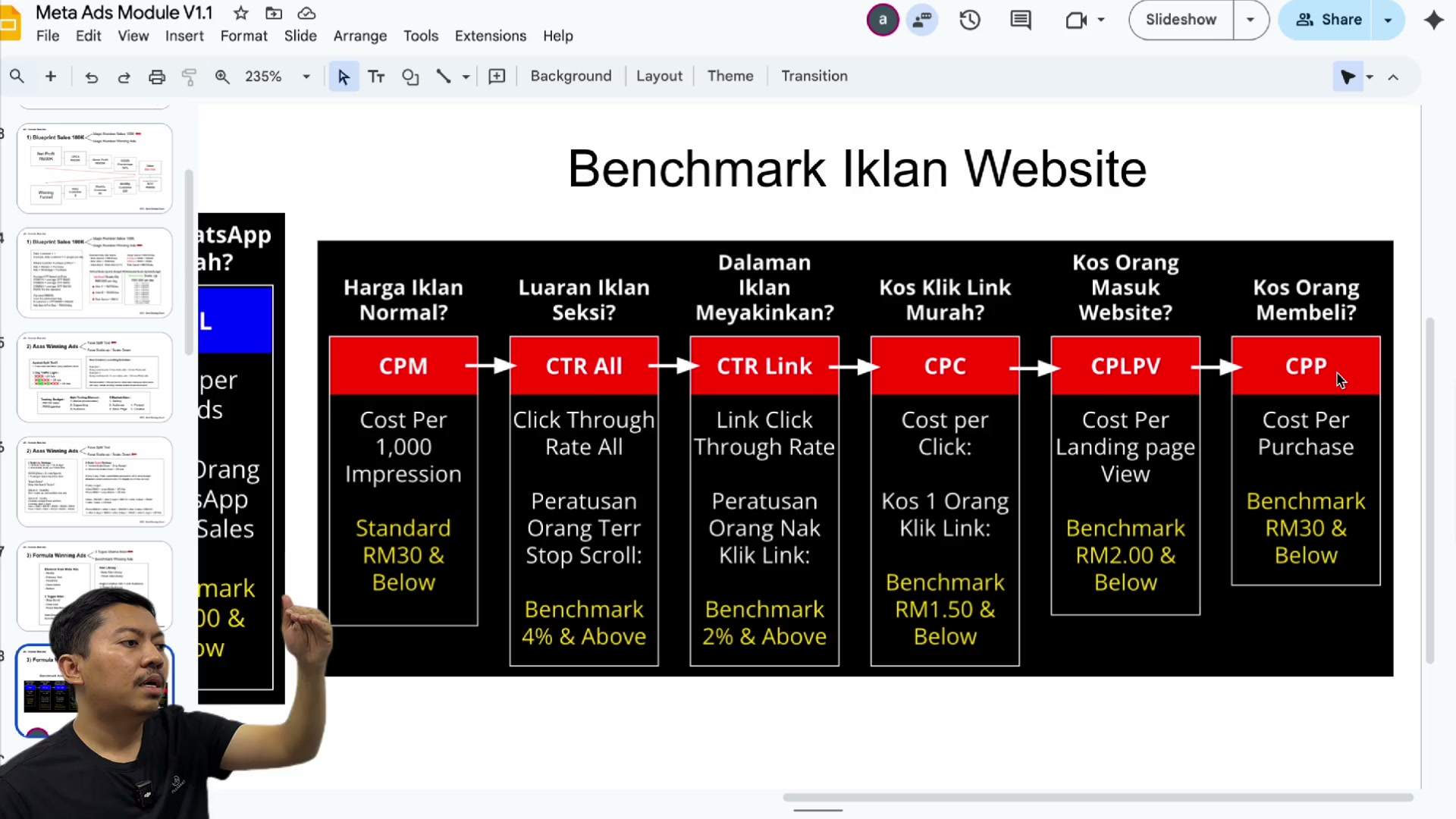The height and width of the screenshot is (819, 1456).
Task: Open the comments panel icon
Action: tap(1021, 20)
